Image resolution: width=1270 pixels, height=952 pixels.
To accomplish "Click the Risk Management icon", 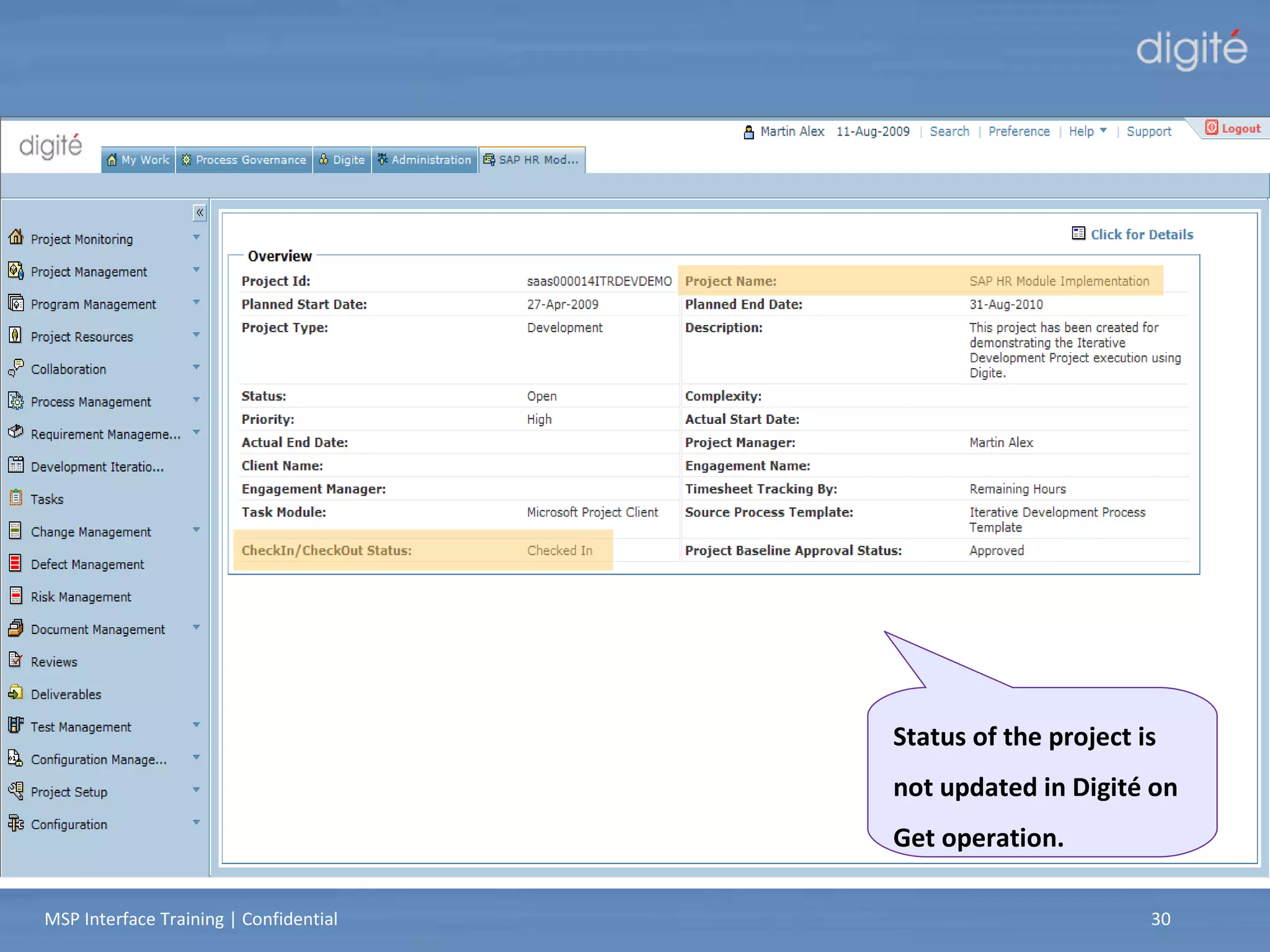I will click(16, 595).
